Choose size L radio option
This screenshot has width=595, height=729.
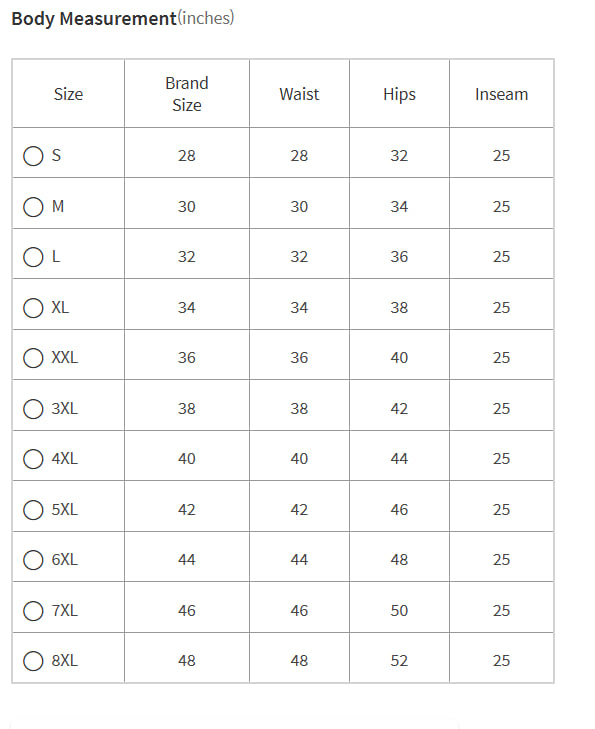(33, 257)
